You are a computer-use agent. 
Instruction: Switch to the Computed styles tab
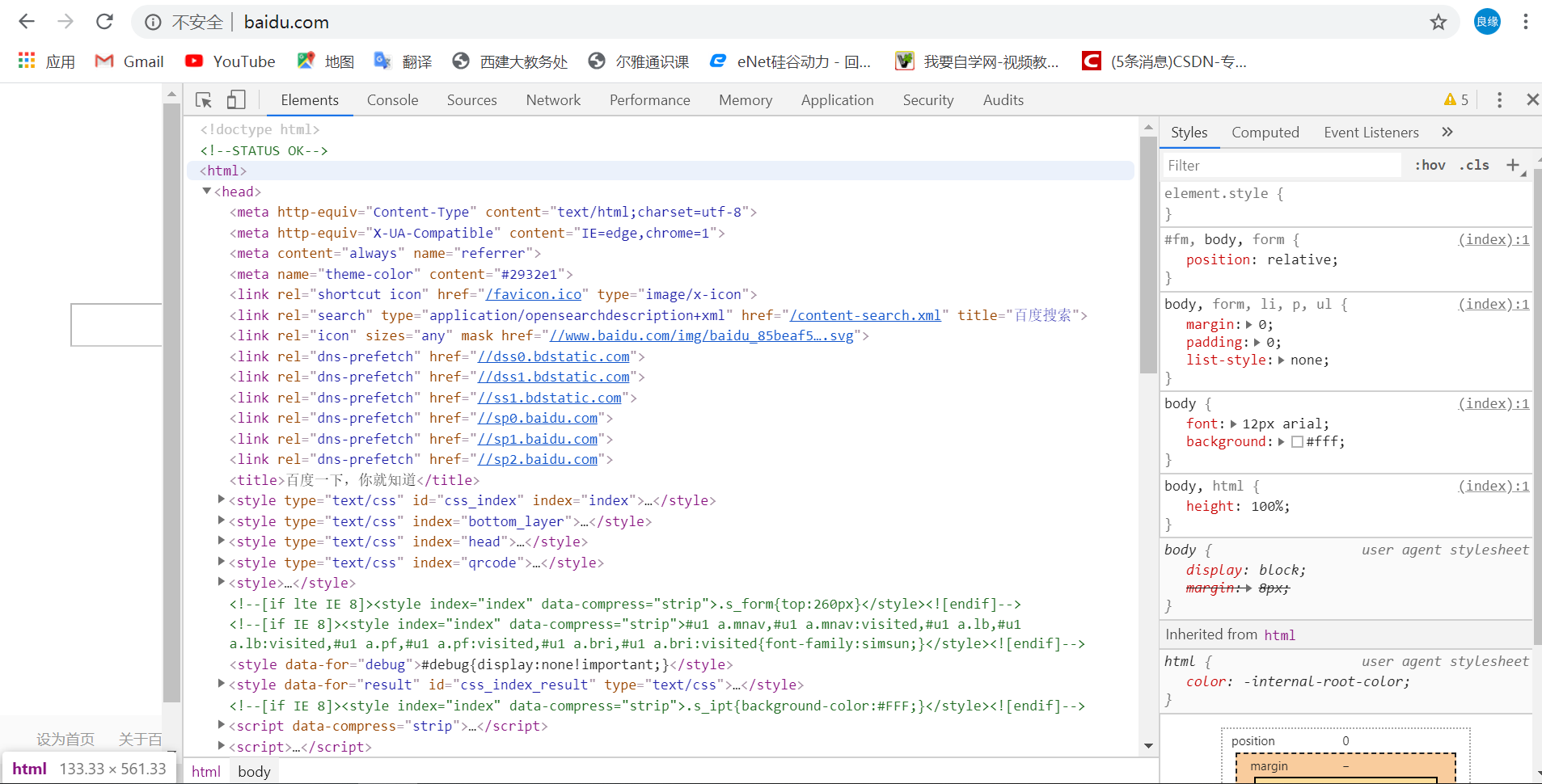tap(1265, 132)
